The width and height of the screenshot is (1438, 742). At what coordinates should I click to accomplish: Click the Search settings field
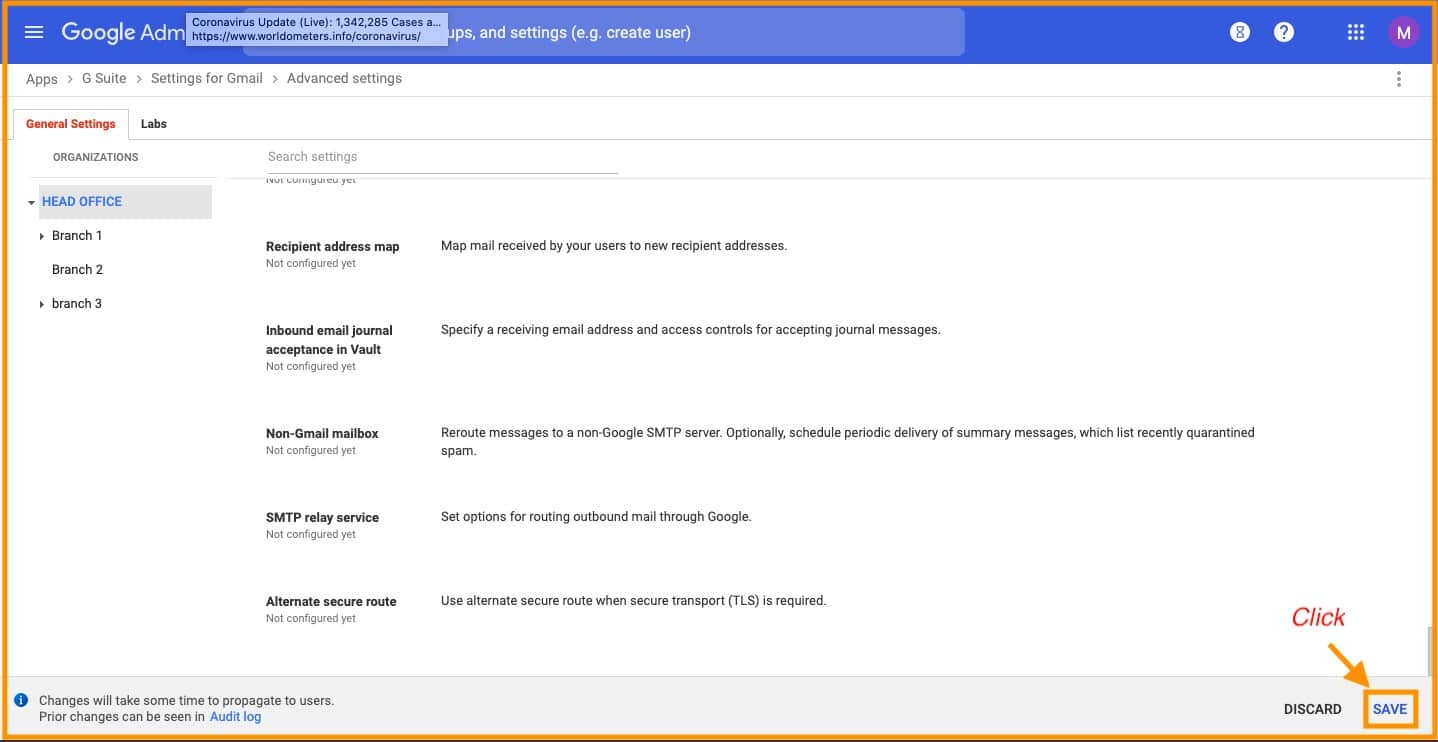pos(442,157)
